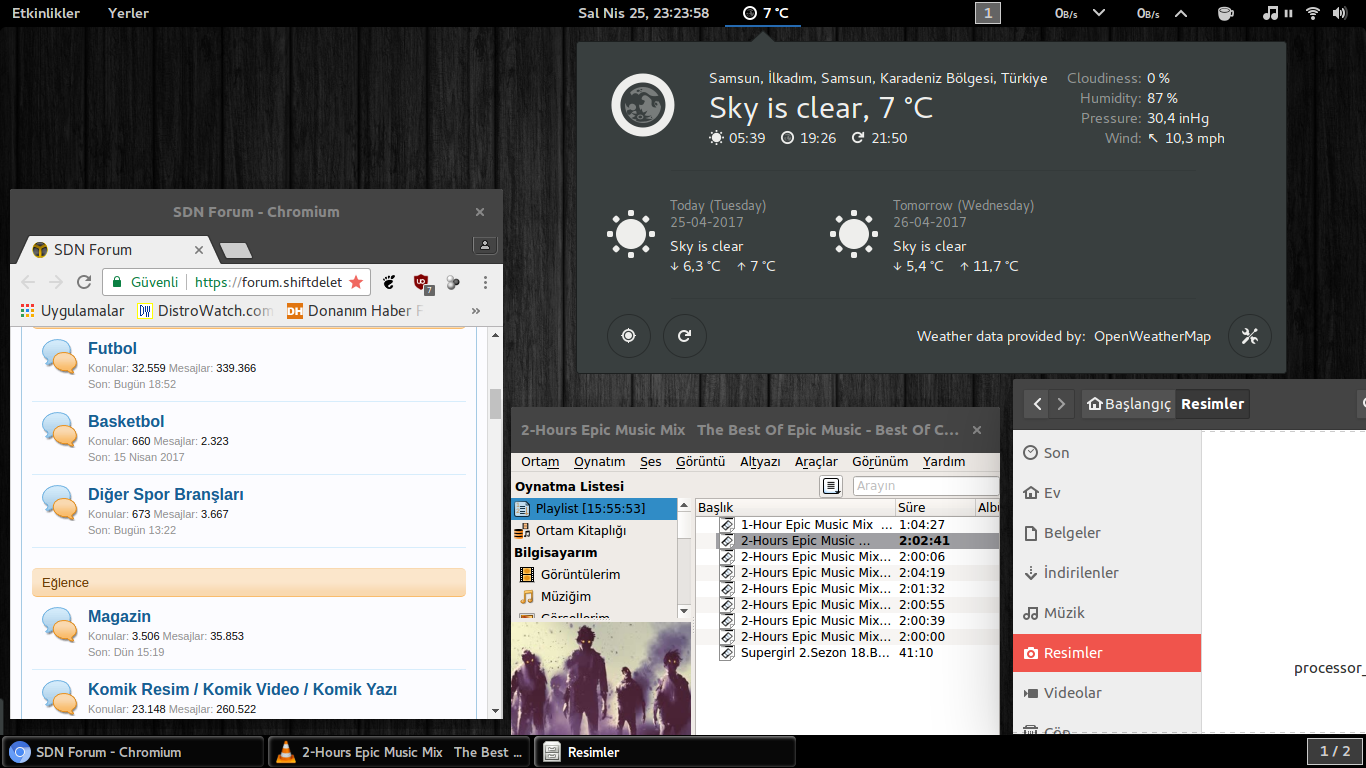Click VLC playlist view mode icon
The width and height of the screenshot is (1366, 768).
point(831,486)
